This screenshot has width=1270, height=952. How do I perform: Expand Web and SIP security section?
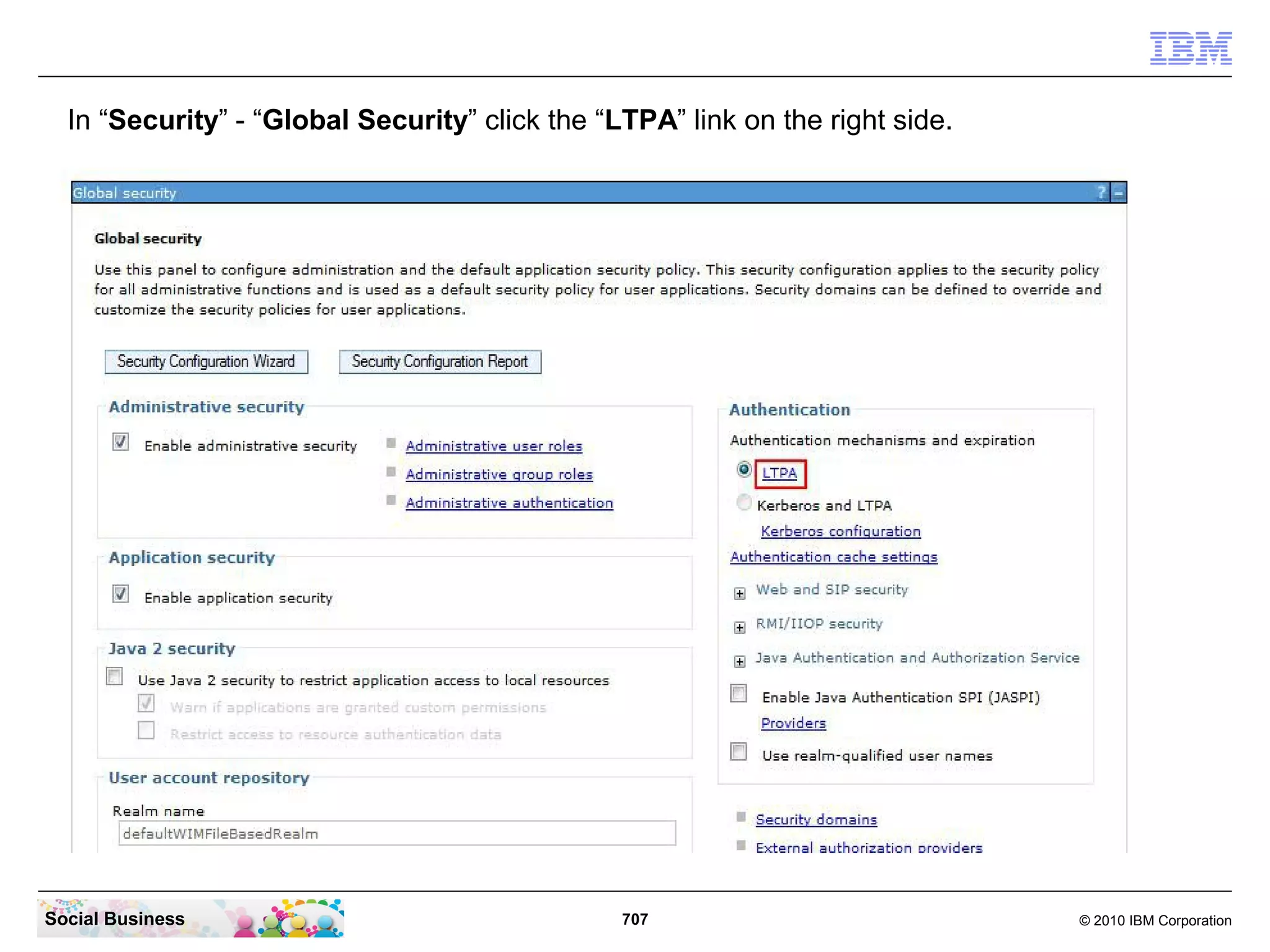(740, 594)
